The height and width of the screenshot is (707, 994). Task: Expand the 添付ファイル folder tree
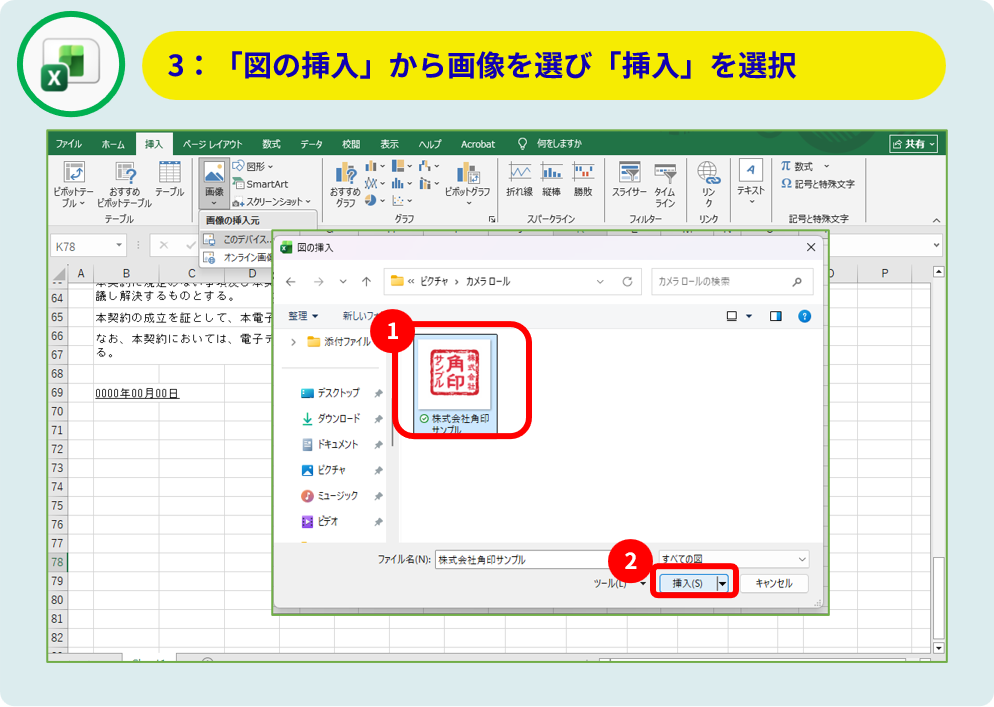pos(293,342)
